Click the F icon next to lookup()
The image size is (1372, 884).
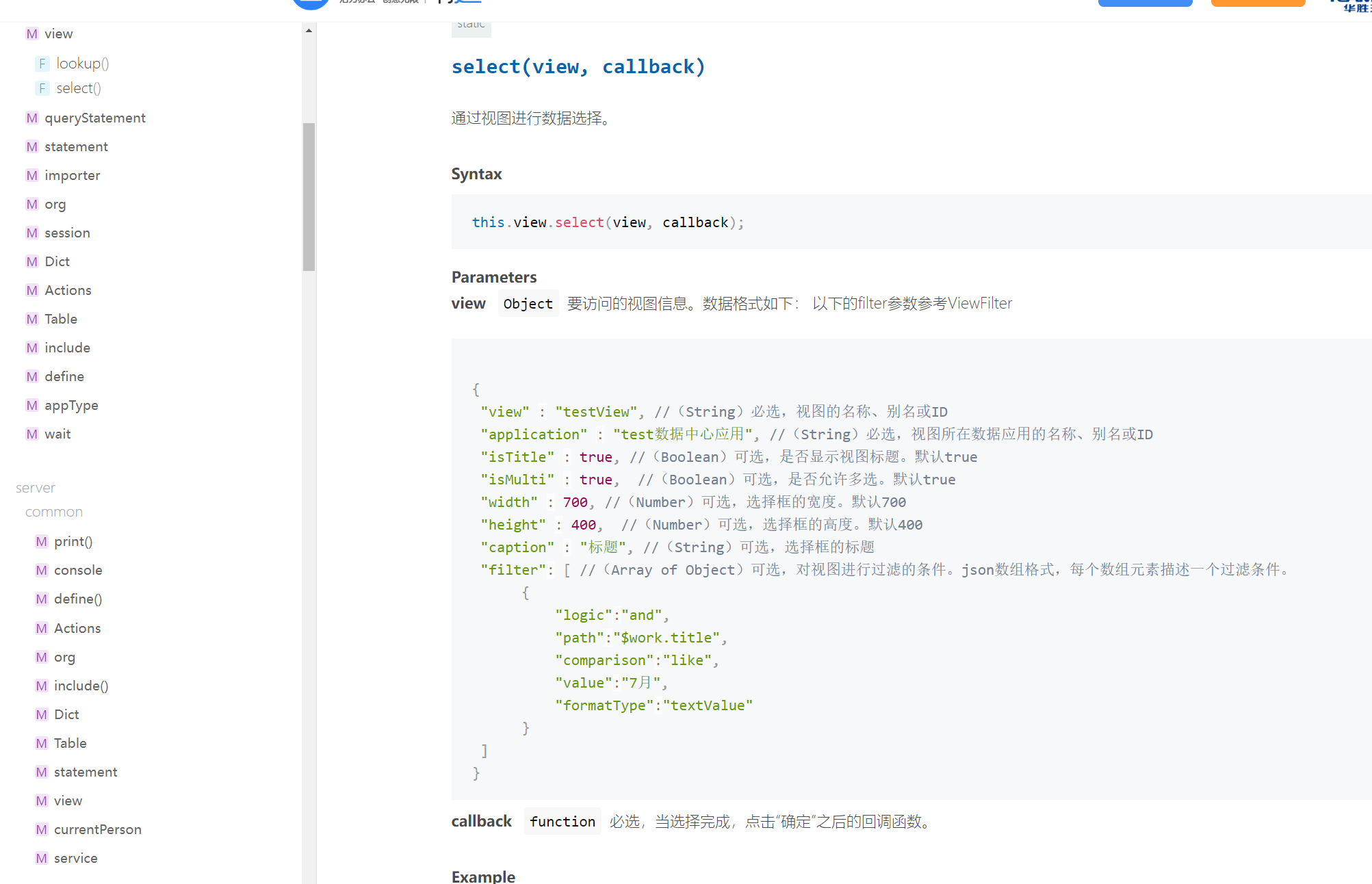42,64
